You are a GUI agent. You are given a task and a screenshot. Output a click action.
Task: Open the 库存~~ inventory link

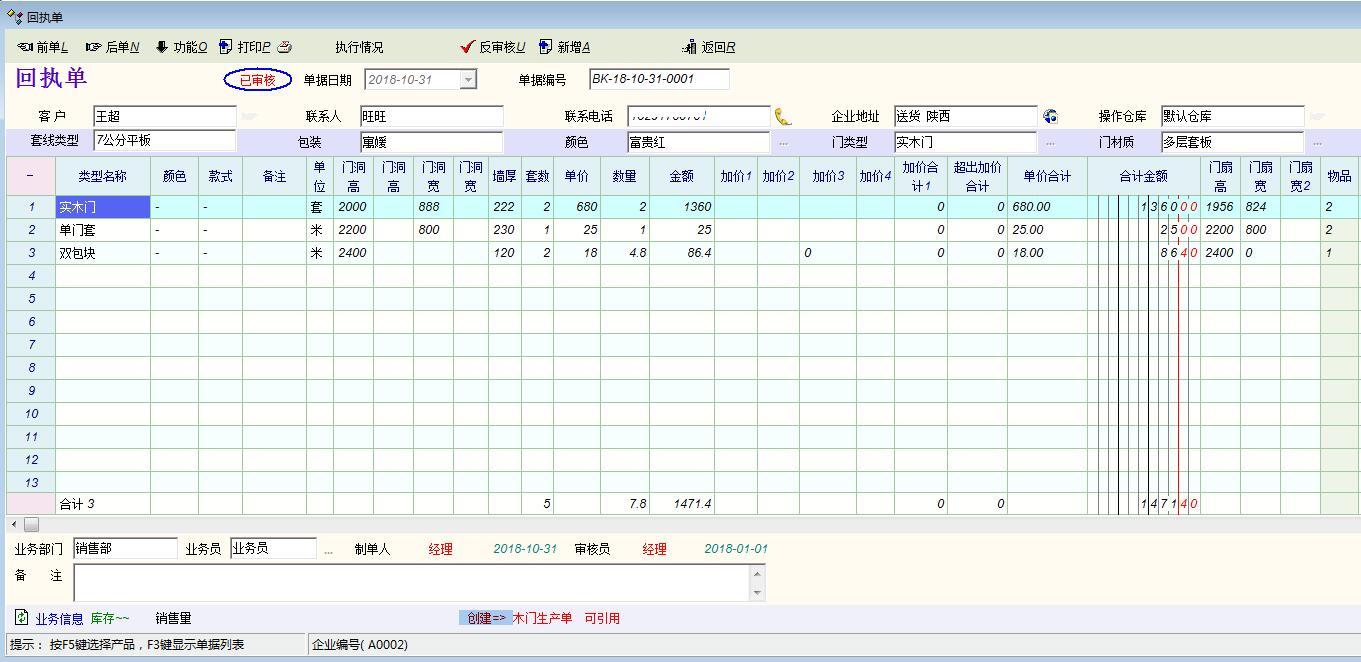tap(110, 619)
